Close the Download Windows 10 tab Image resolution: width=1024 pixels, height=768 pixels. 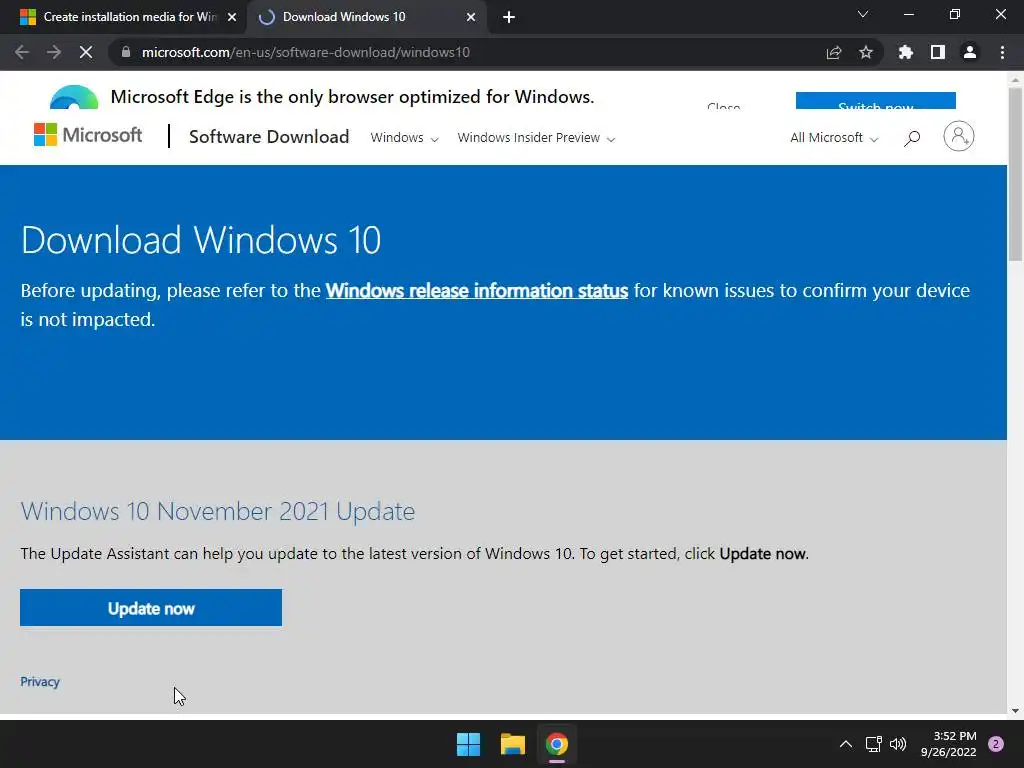coord(471,17)
